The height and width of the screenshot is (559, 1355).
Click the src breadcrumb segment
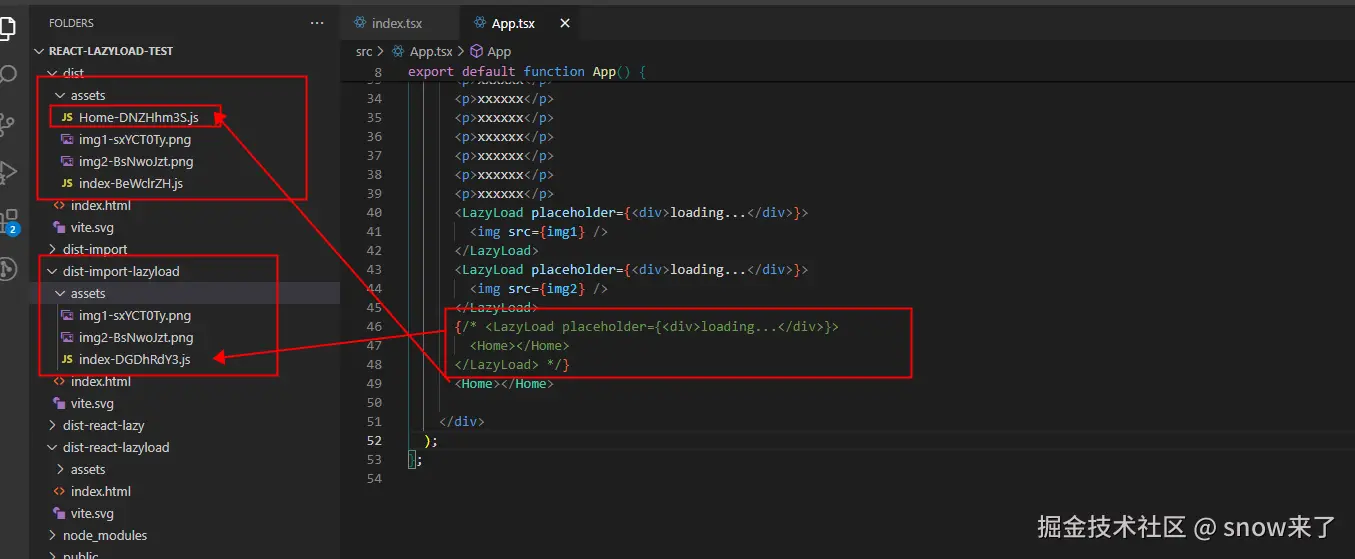point(364,51)
